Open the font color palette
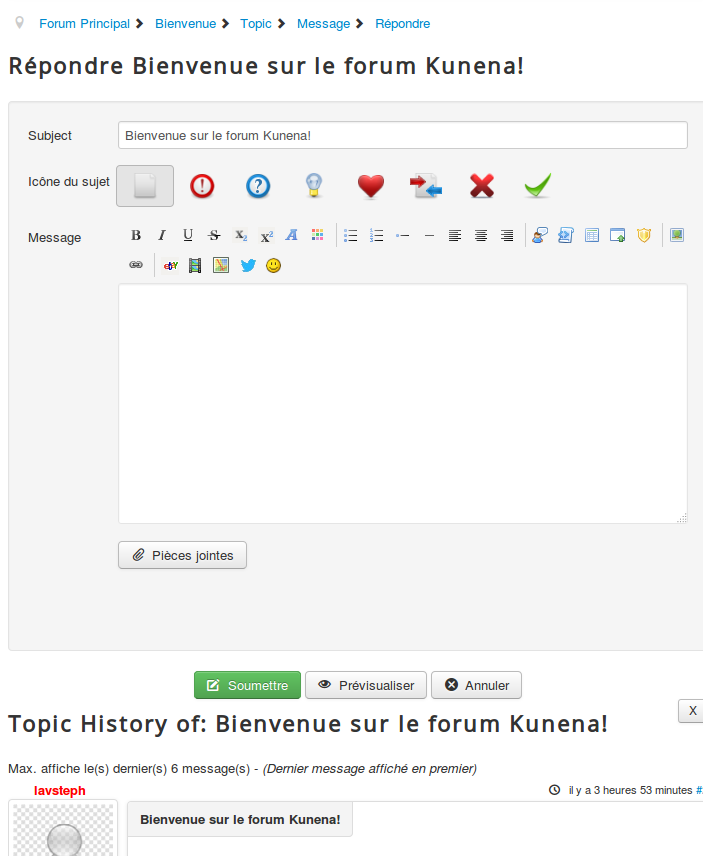The image size is (703, 856). (318, 235)
